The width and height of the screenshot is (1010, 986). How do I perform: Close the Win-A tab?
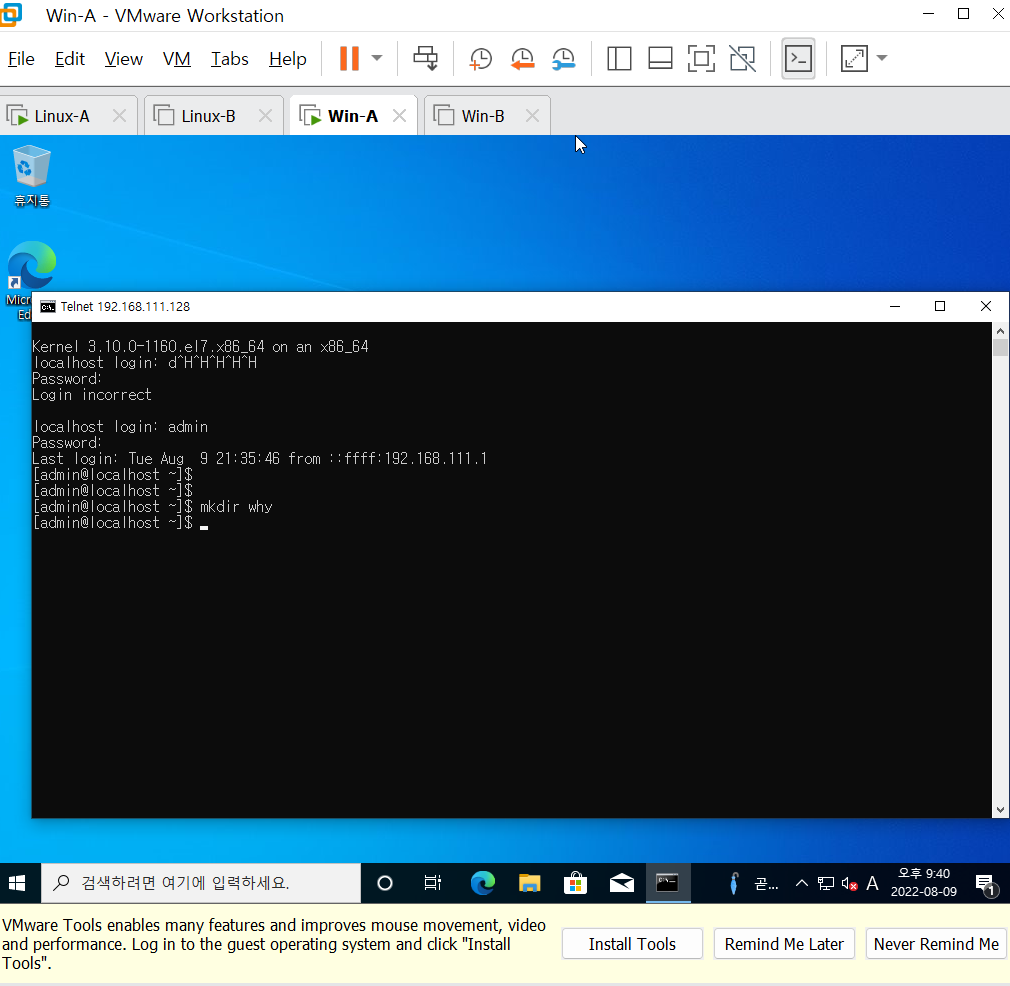pyautogui.click(x=399, y=116)
